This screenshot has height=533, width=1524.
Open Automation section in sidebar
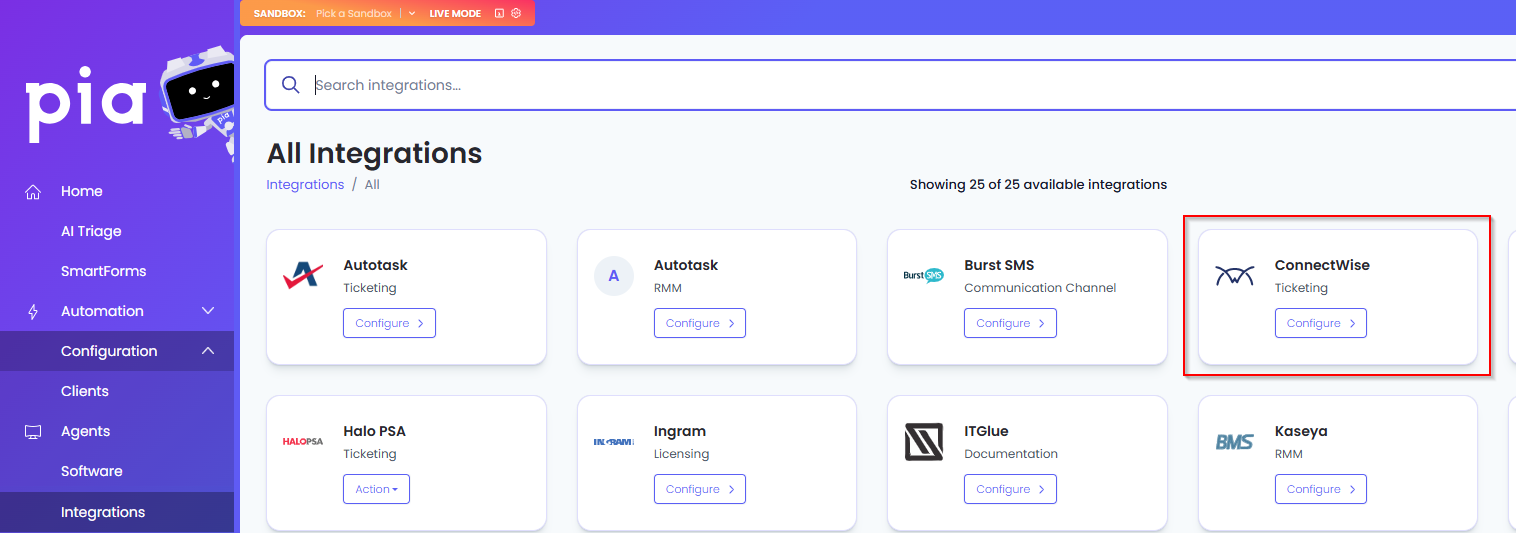pos(102,311)
